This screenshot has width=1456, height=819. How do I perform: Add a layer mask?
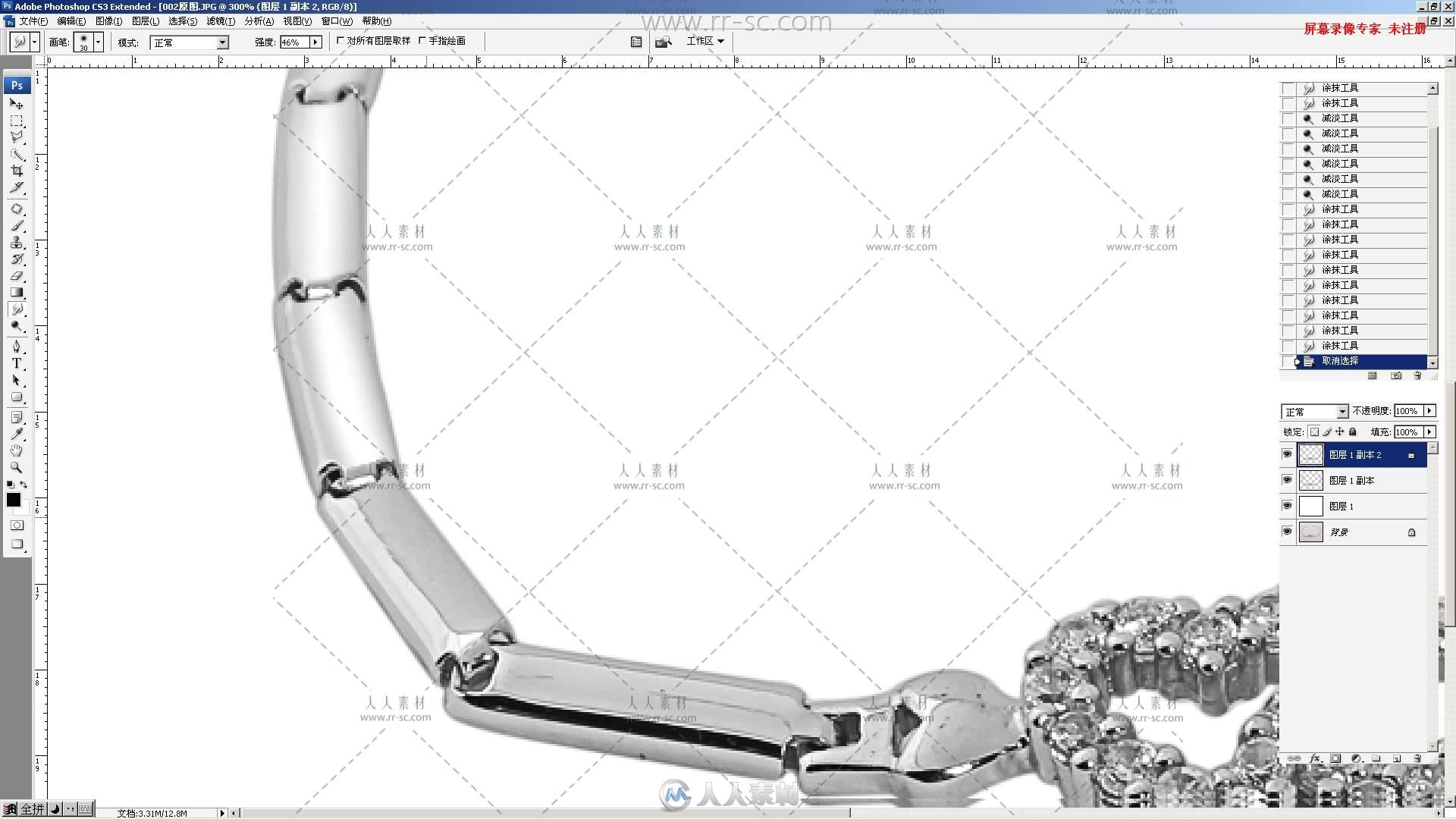pos(1336,758)
